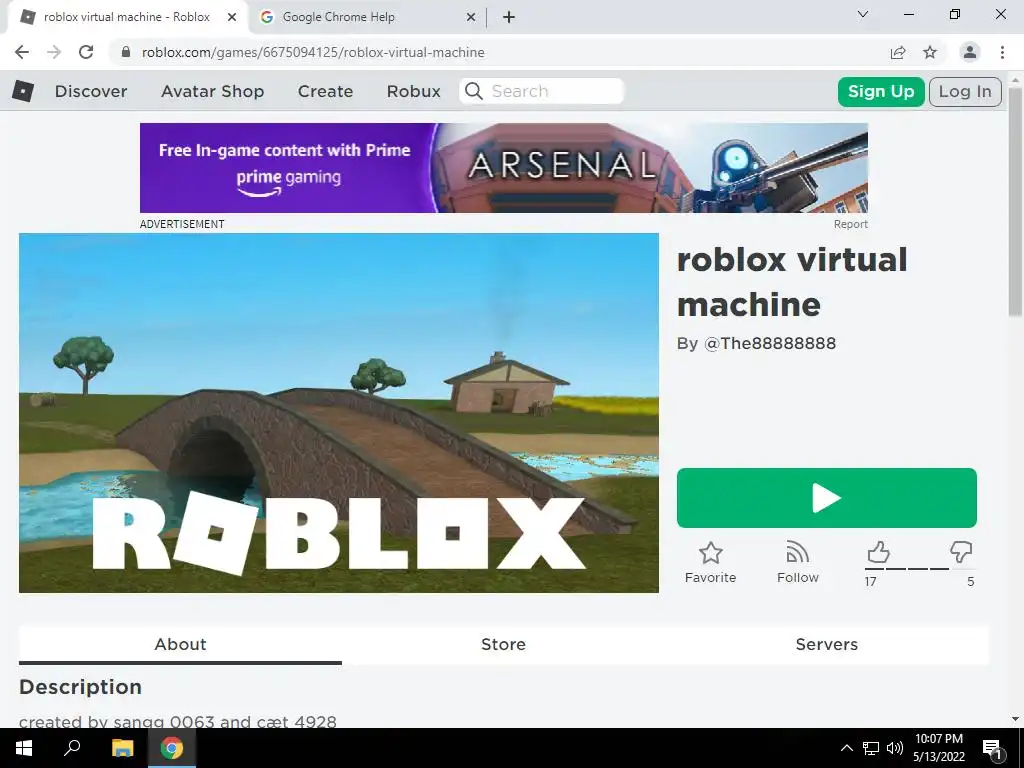Viewport: 1024px width, 768px height.
Task: Click the like/dislike vote ratio bar
Action: tap(919, 569)
